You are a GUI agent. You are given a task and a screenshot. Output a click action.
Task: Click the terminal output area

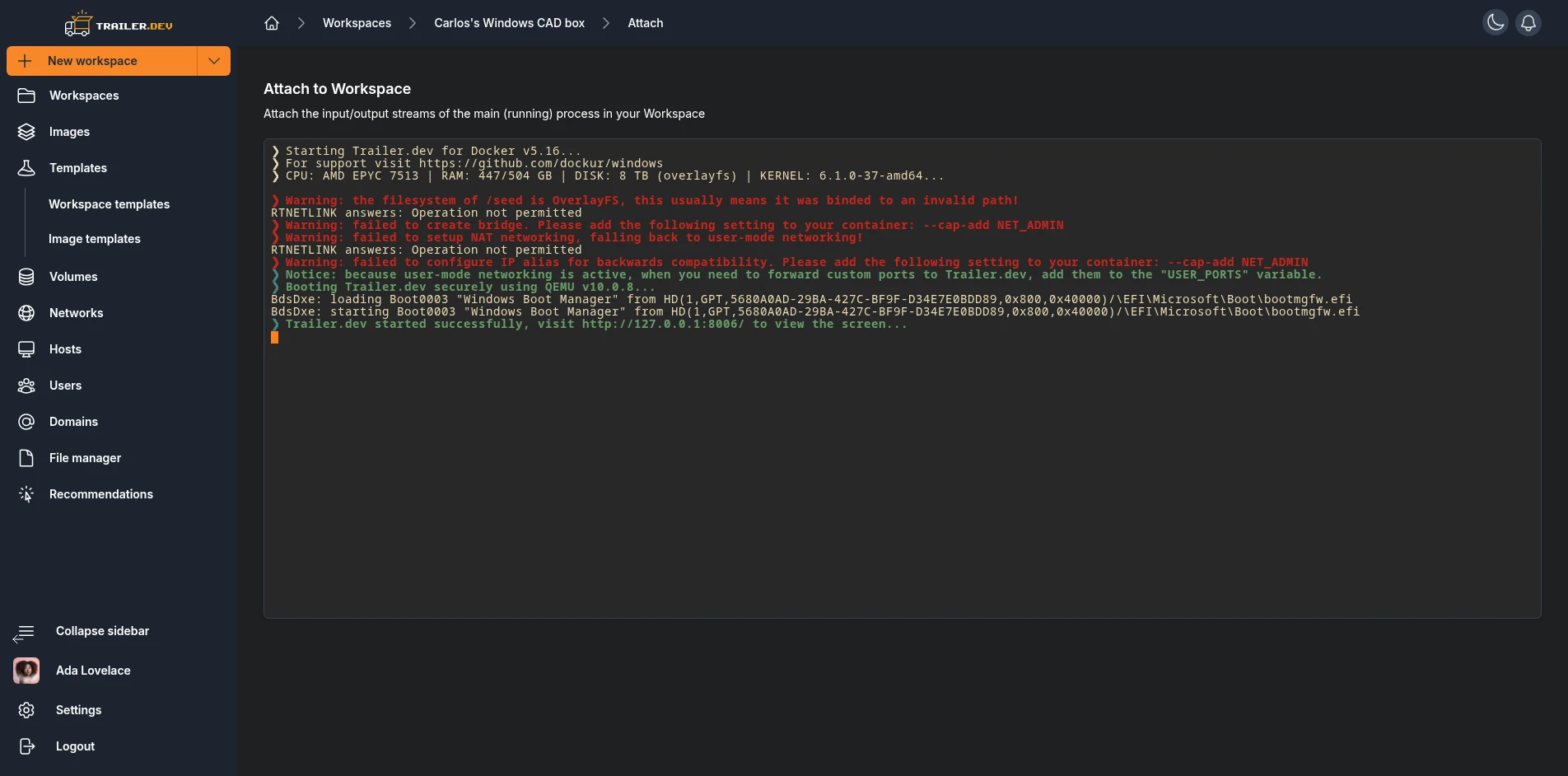[902, 378]
